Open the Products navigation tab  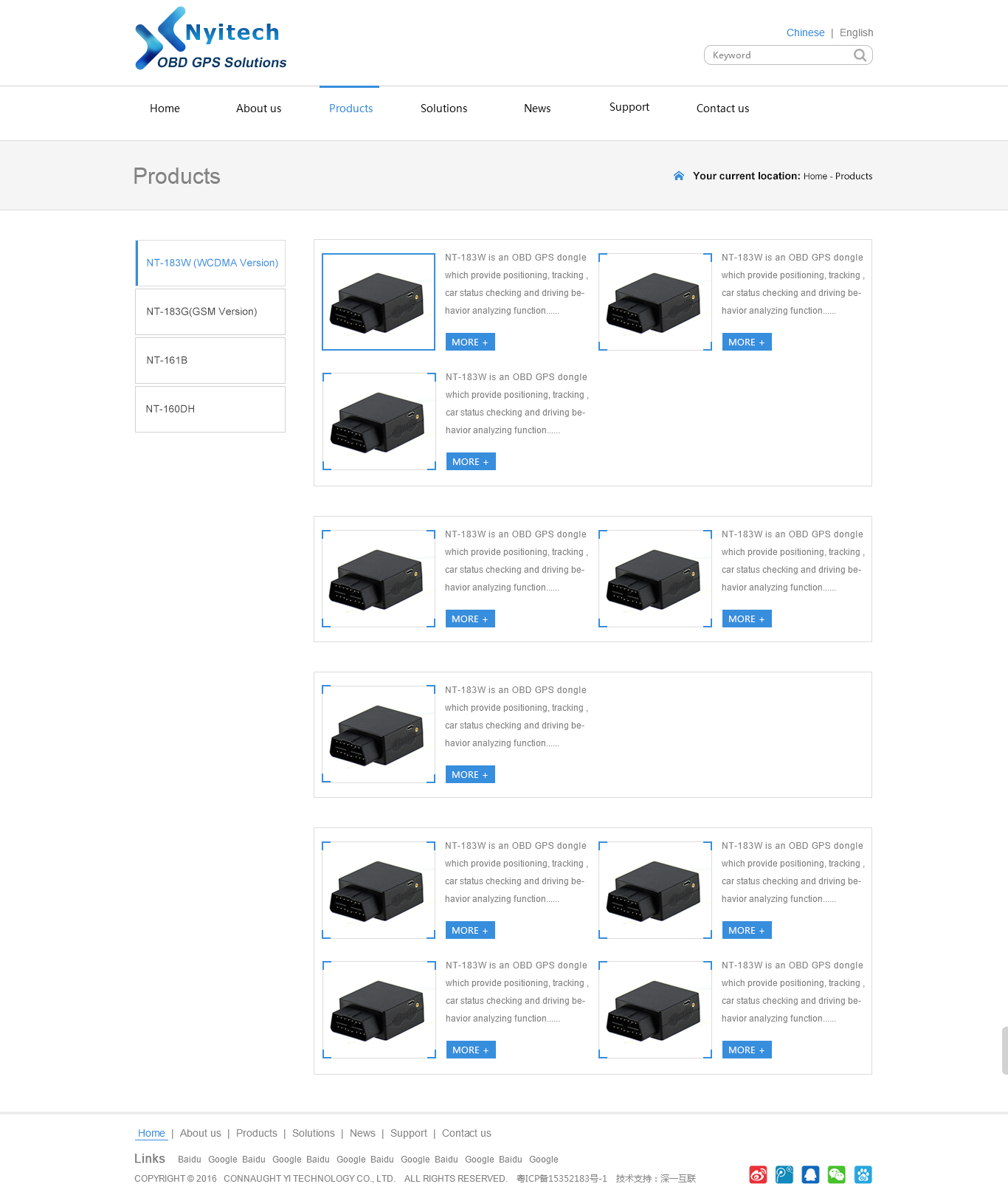click(x=351, y=109)
